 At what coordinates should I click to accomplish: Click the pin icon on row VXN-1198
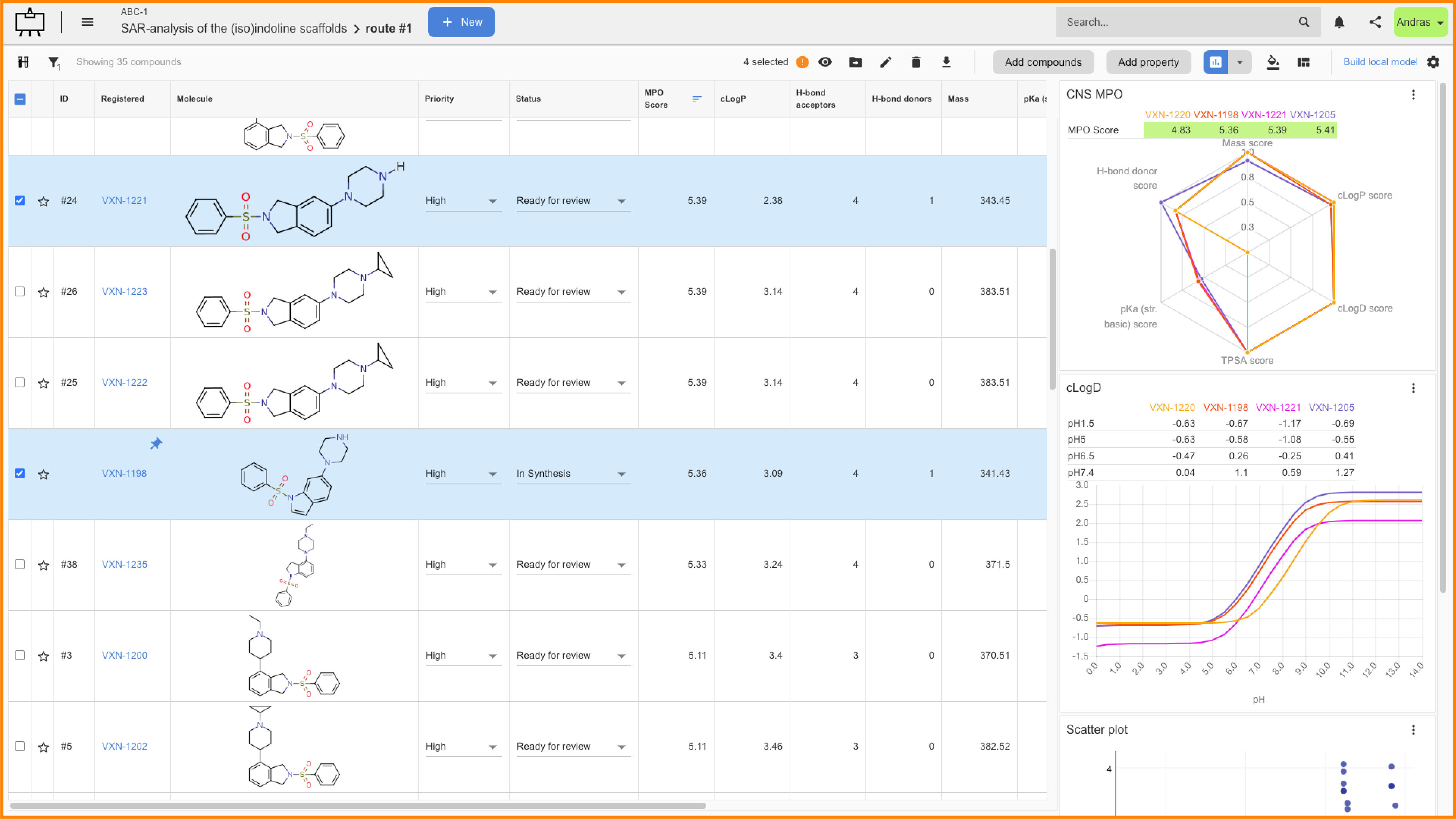[156, 444]
